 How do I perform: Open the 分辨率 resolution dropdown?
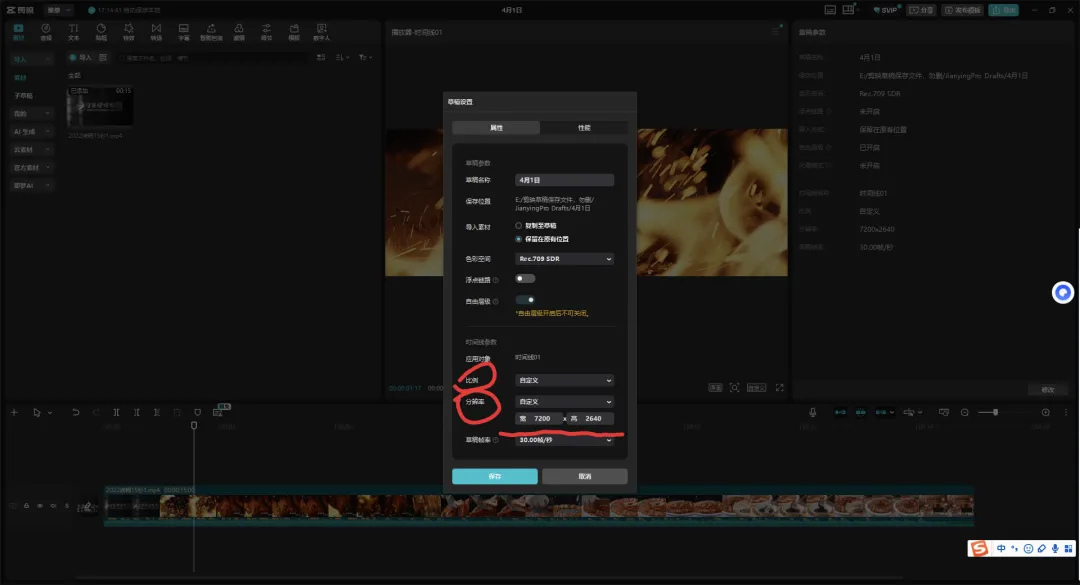564,402
